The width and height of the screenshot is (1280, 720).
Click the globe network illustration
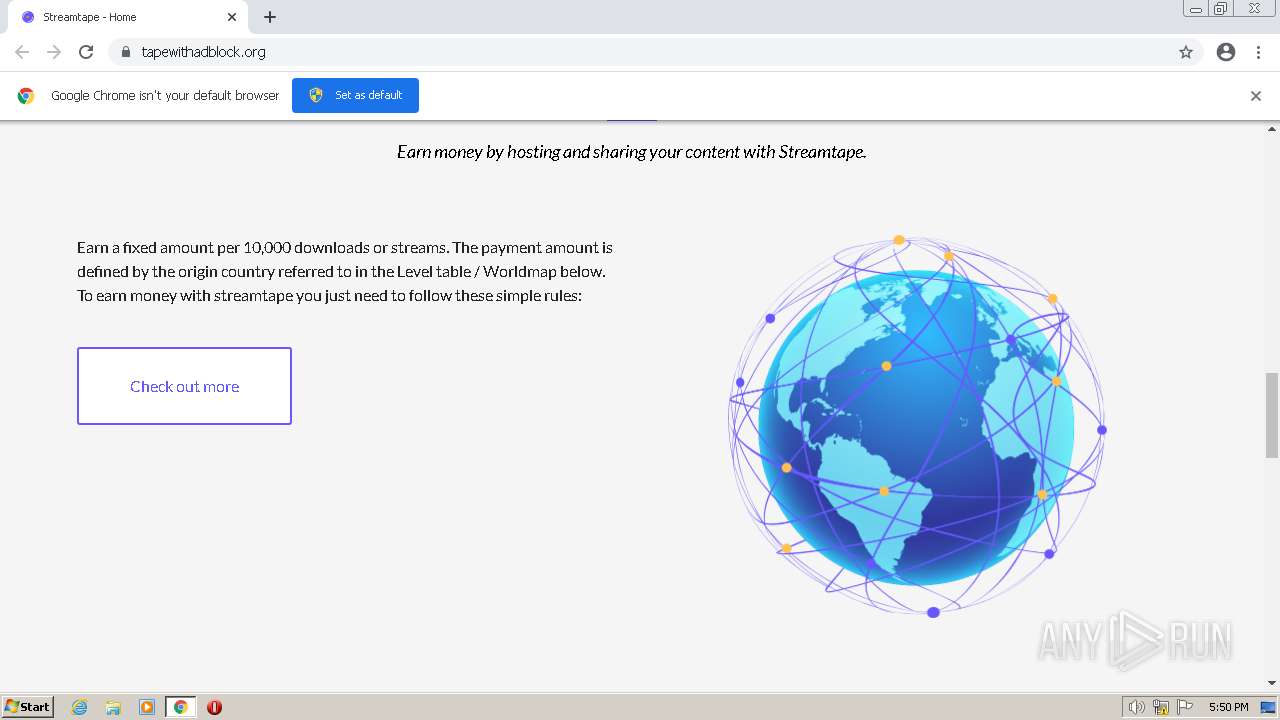[x=917, y=425]
